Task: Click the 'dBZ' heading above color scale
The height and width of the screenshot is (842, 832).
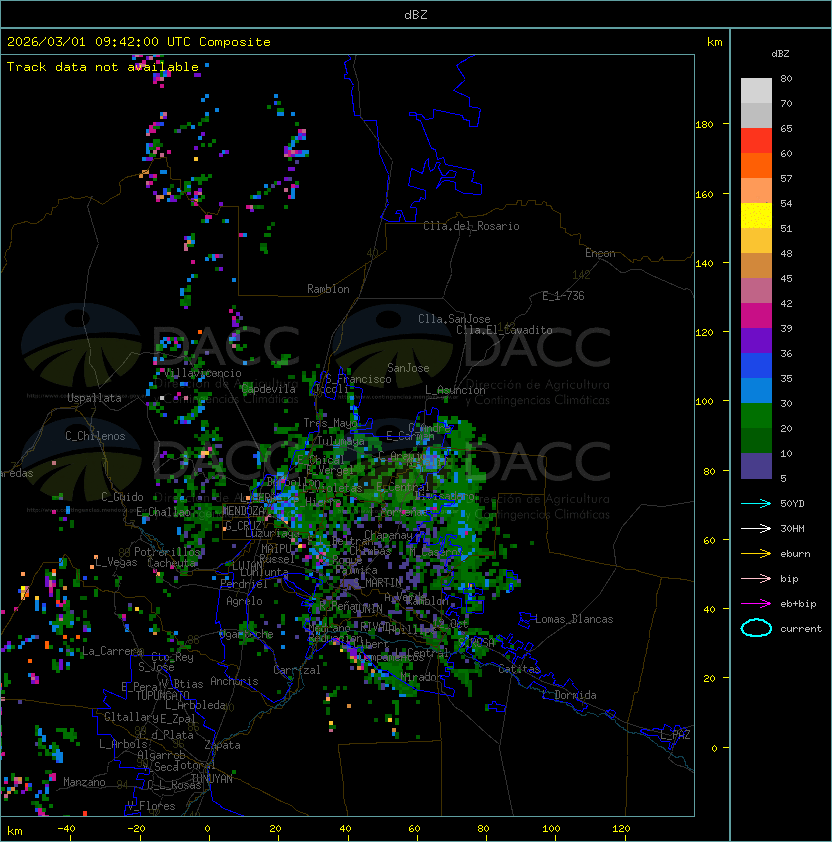Action: point(780,54)
